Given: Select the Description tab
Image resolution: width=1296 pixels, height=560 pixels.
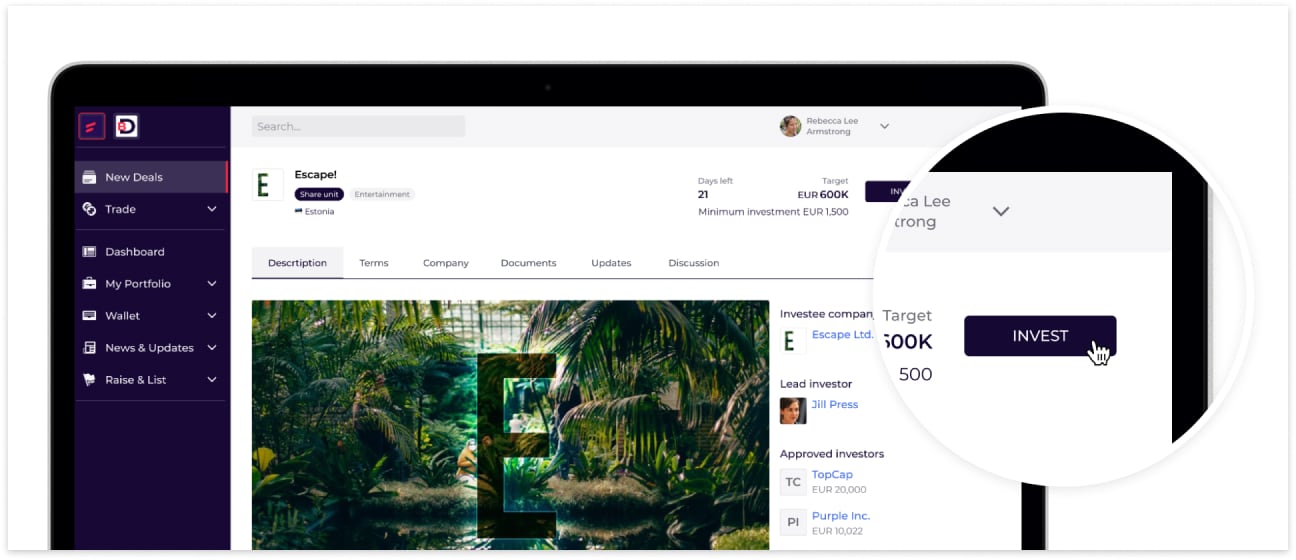Looking at the screenshot, I should tap(297, 263).
